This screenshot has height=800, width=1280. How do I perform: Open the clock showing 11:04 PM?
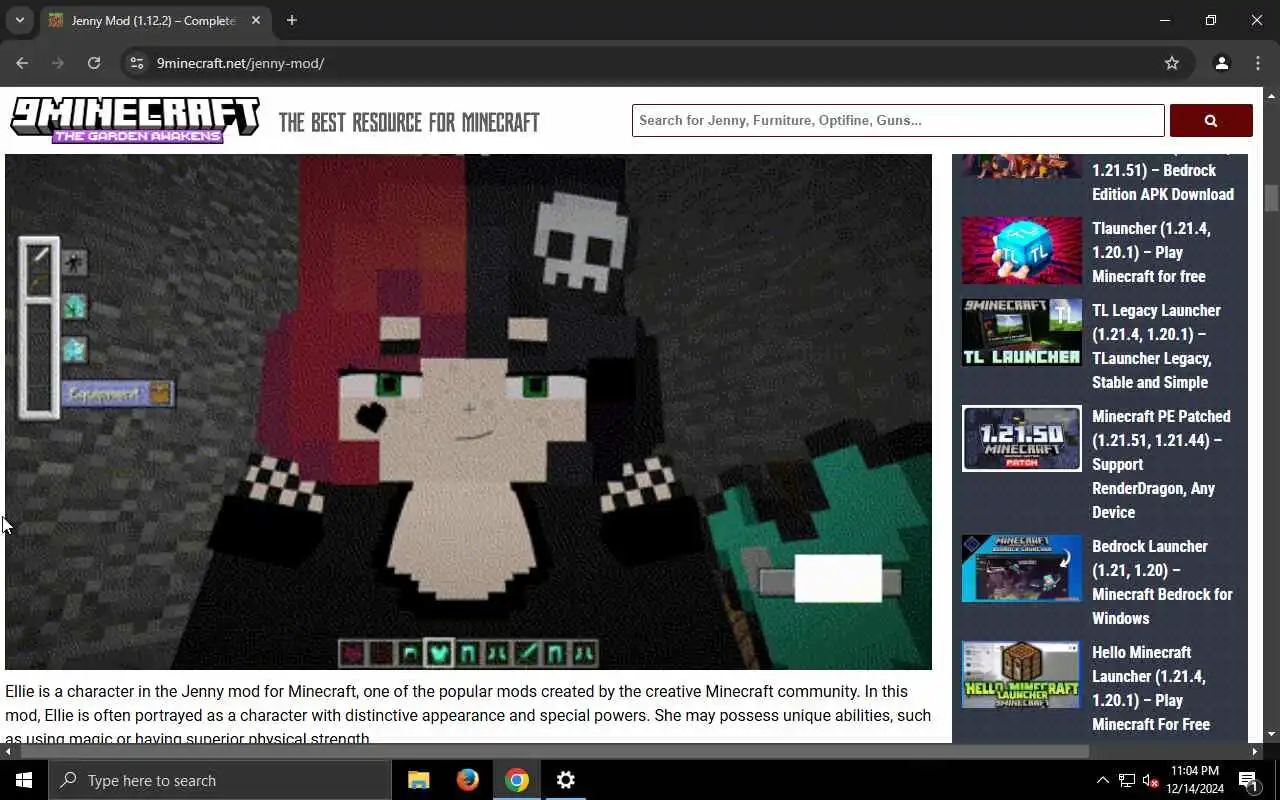click(1194, 780)
